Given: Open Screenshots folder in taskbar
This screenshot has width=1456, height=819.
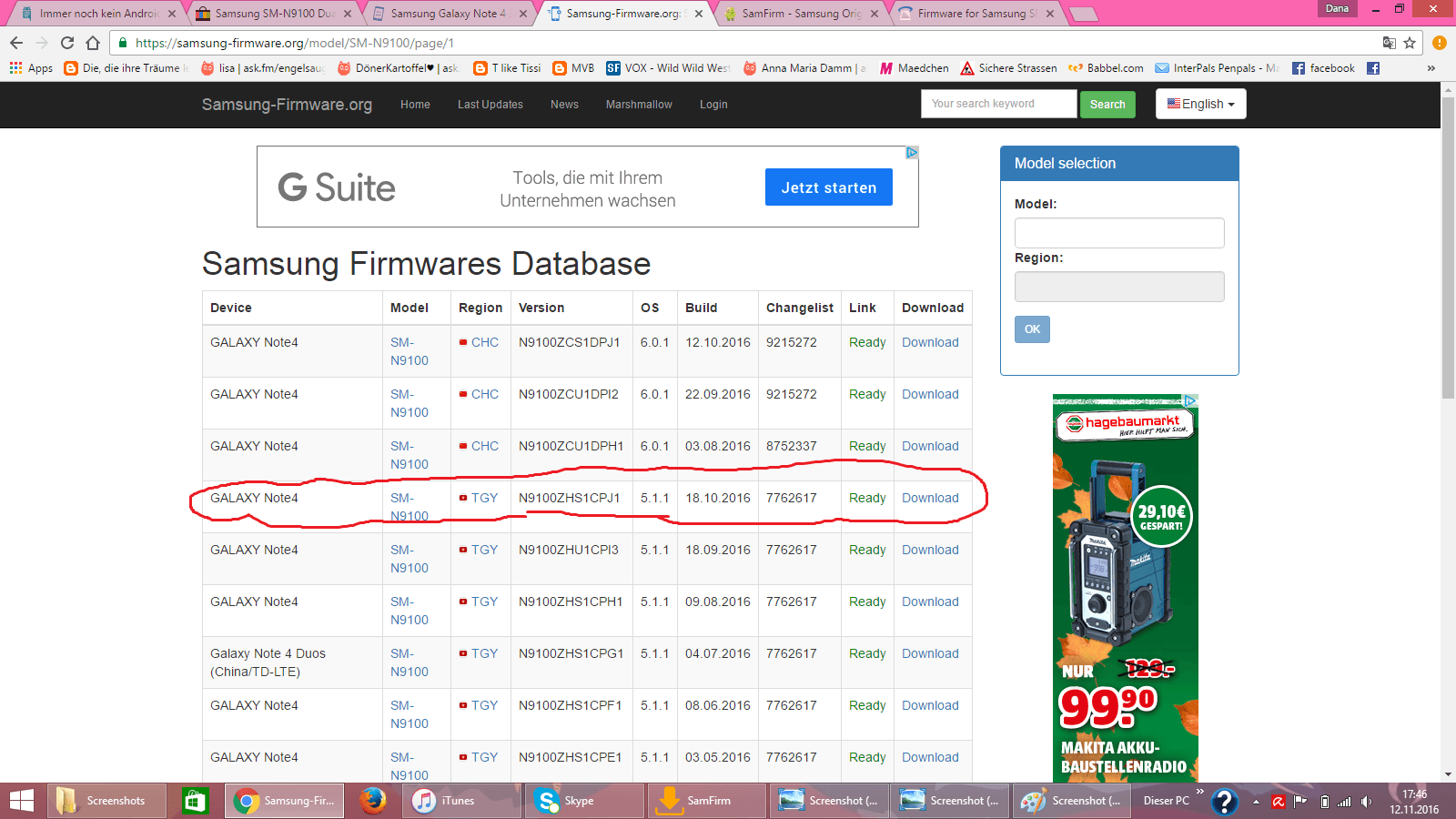Looking at the screenshot, I should click(x=106, y=801).
